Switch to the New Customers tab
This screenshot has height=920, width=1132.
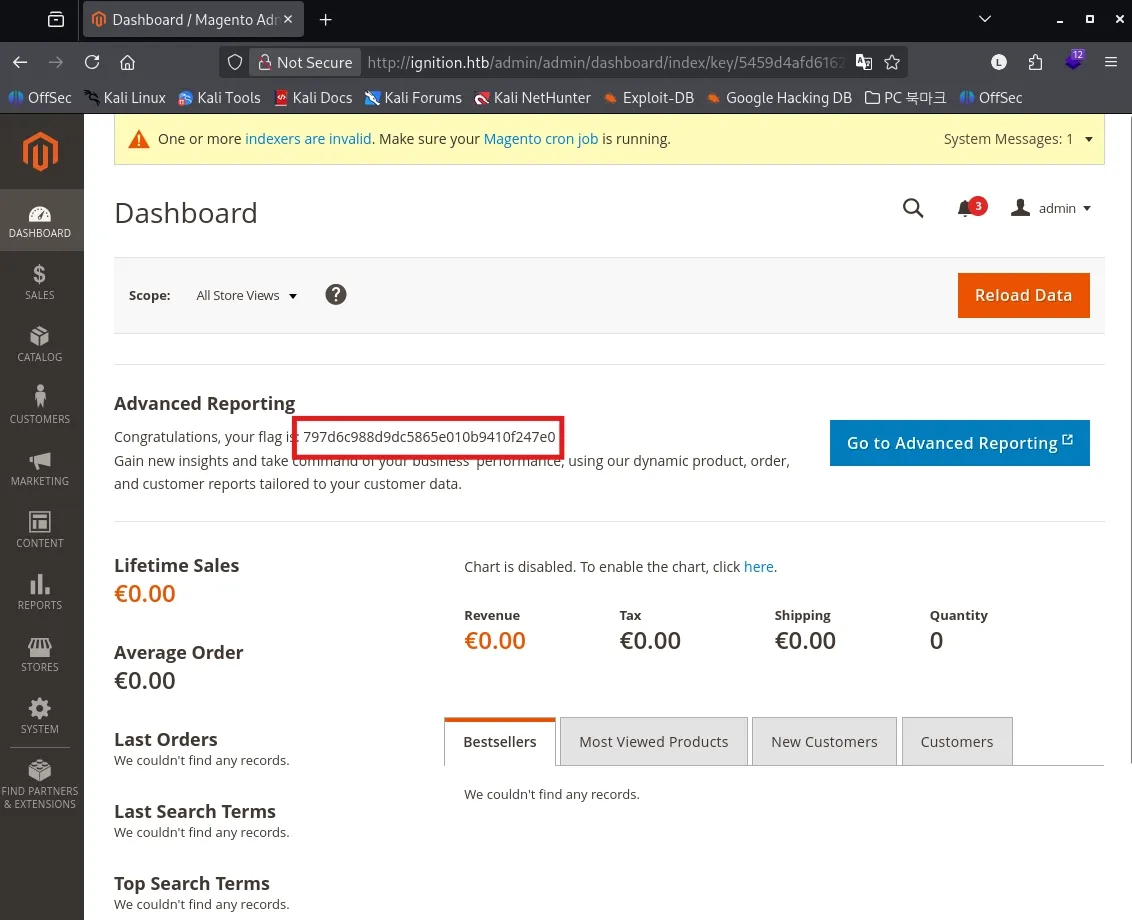click(x=824, y=742)
